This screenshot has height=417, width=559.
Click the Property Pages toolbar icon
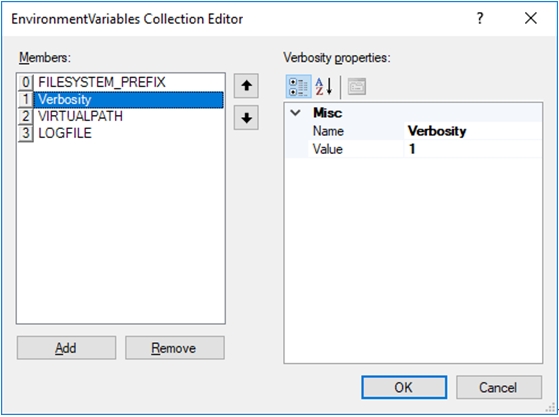pyautogui.click(x=357, y=86)
